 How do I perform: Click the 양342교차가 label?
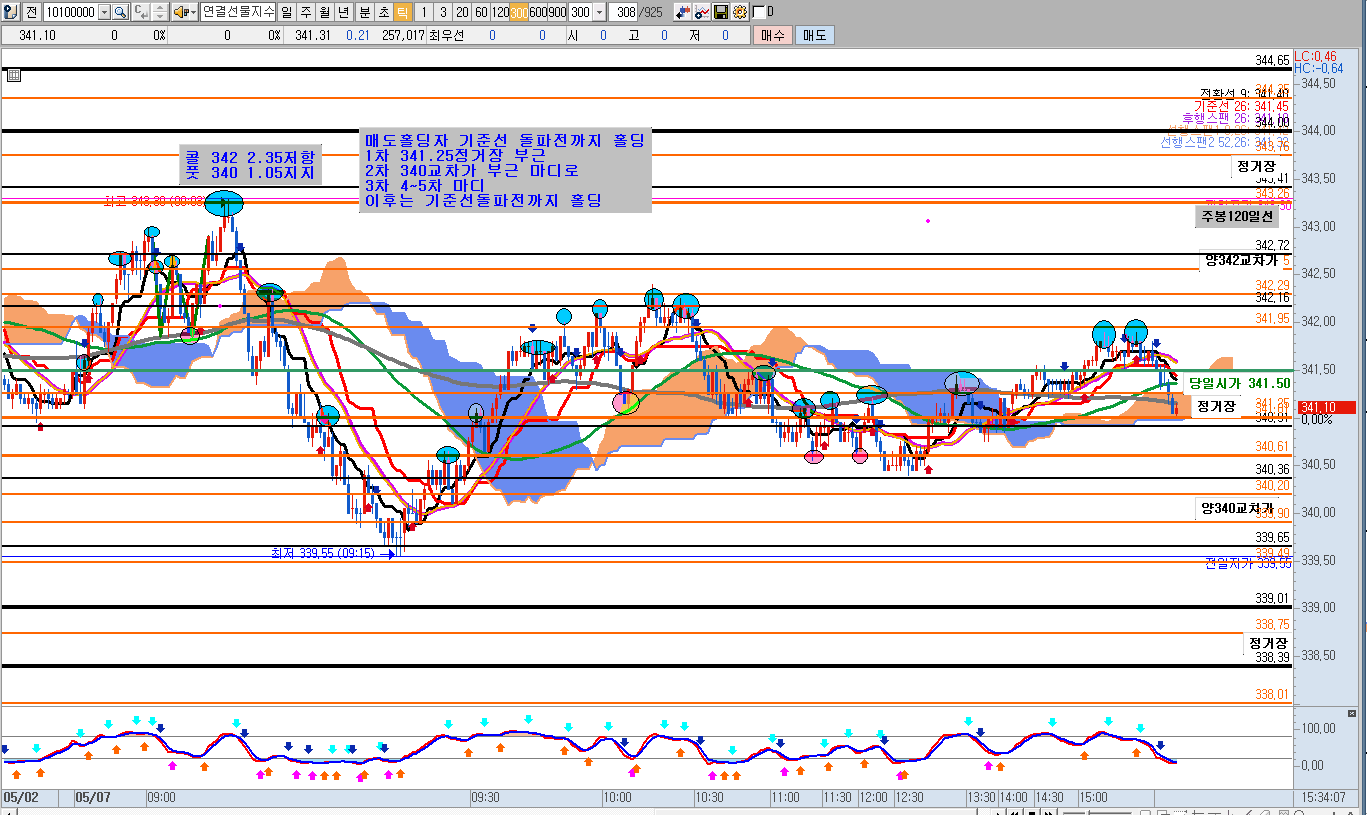1241,260
